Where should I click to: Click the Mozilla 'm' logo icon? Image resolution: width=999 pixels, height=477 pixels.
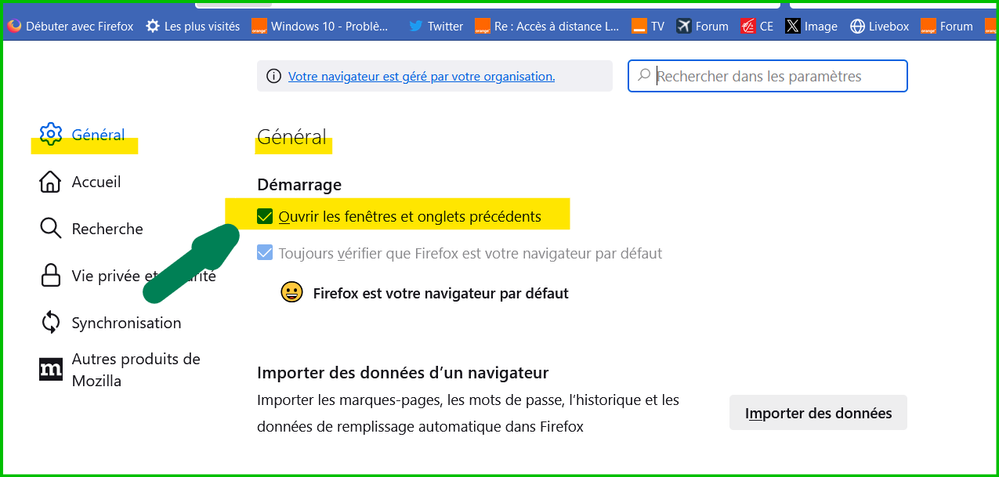[x=50, y=369]
